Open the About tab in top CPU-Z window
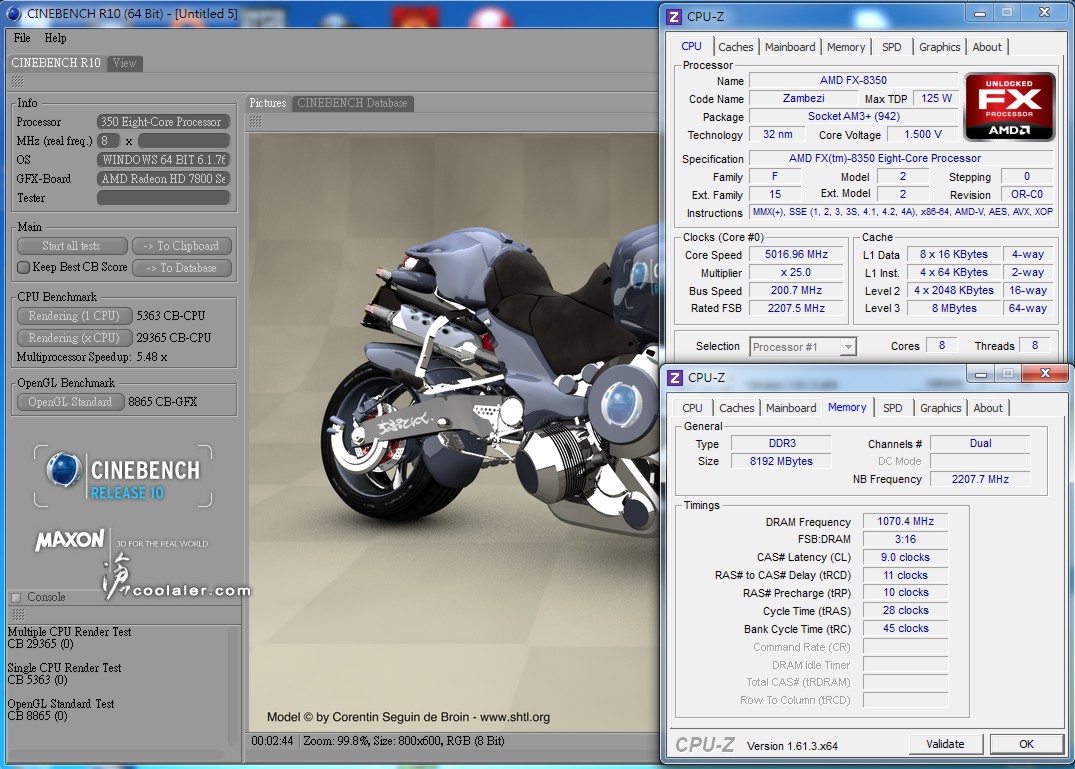 click(987, 47)
